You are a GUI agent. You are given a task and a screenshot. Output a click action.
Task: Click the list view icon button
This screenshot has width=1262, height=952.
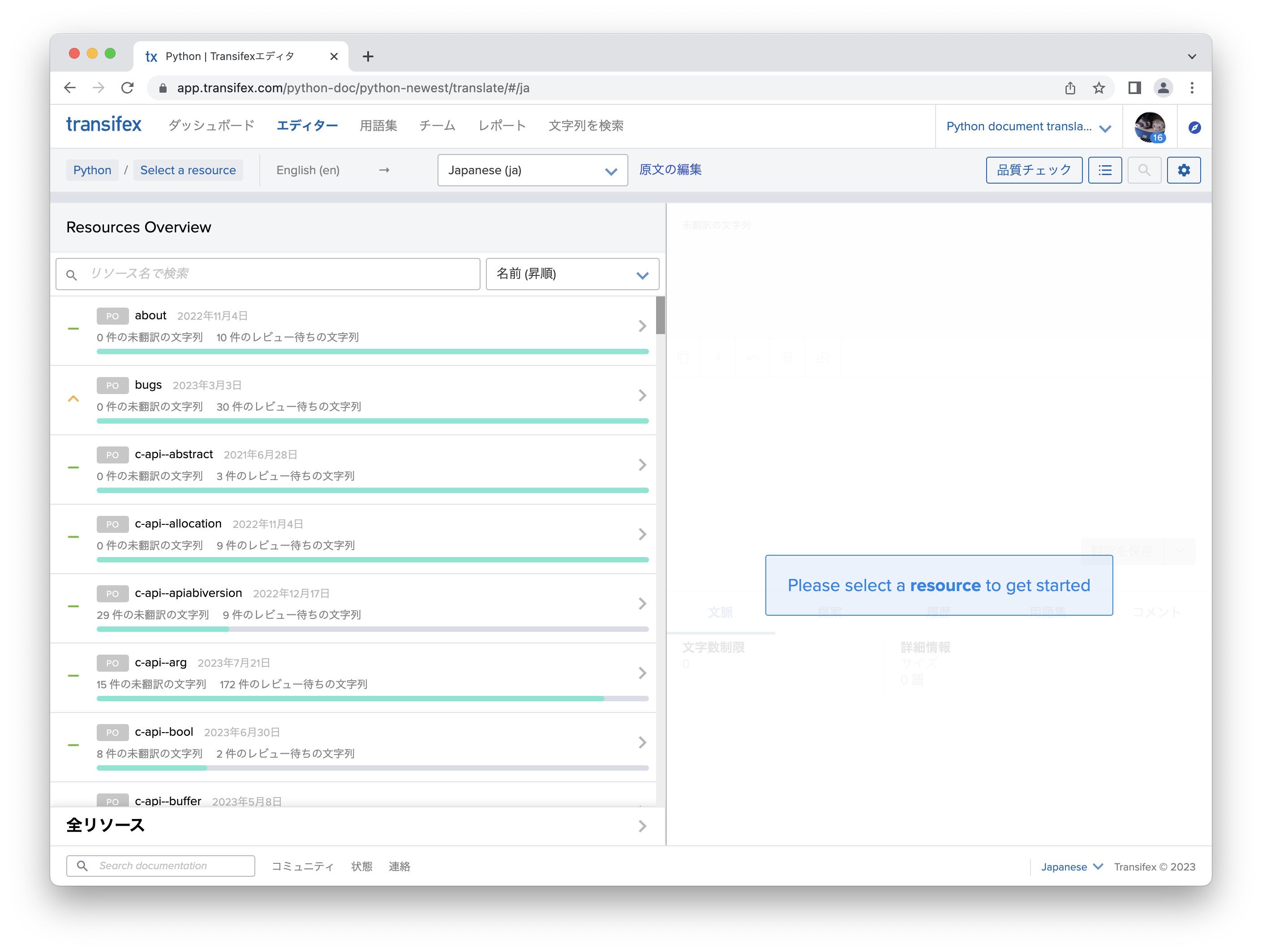click(1104, 170)
